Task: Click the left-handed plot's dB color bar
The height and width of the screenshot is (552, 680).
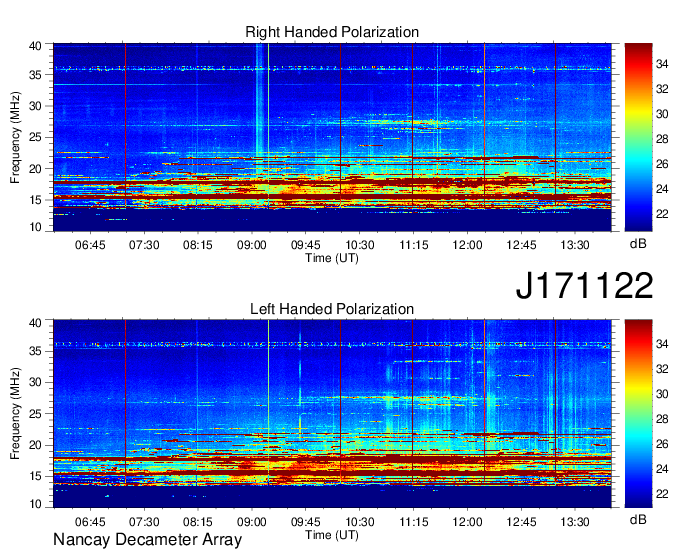Action: pyautogui.click(x=638, y=414)
